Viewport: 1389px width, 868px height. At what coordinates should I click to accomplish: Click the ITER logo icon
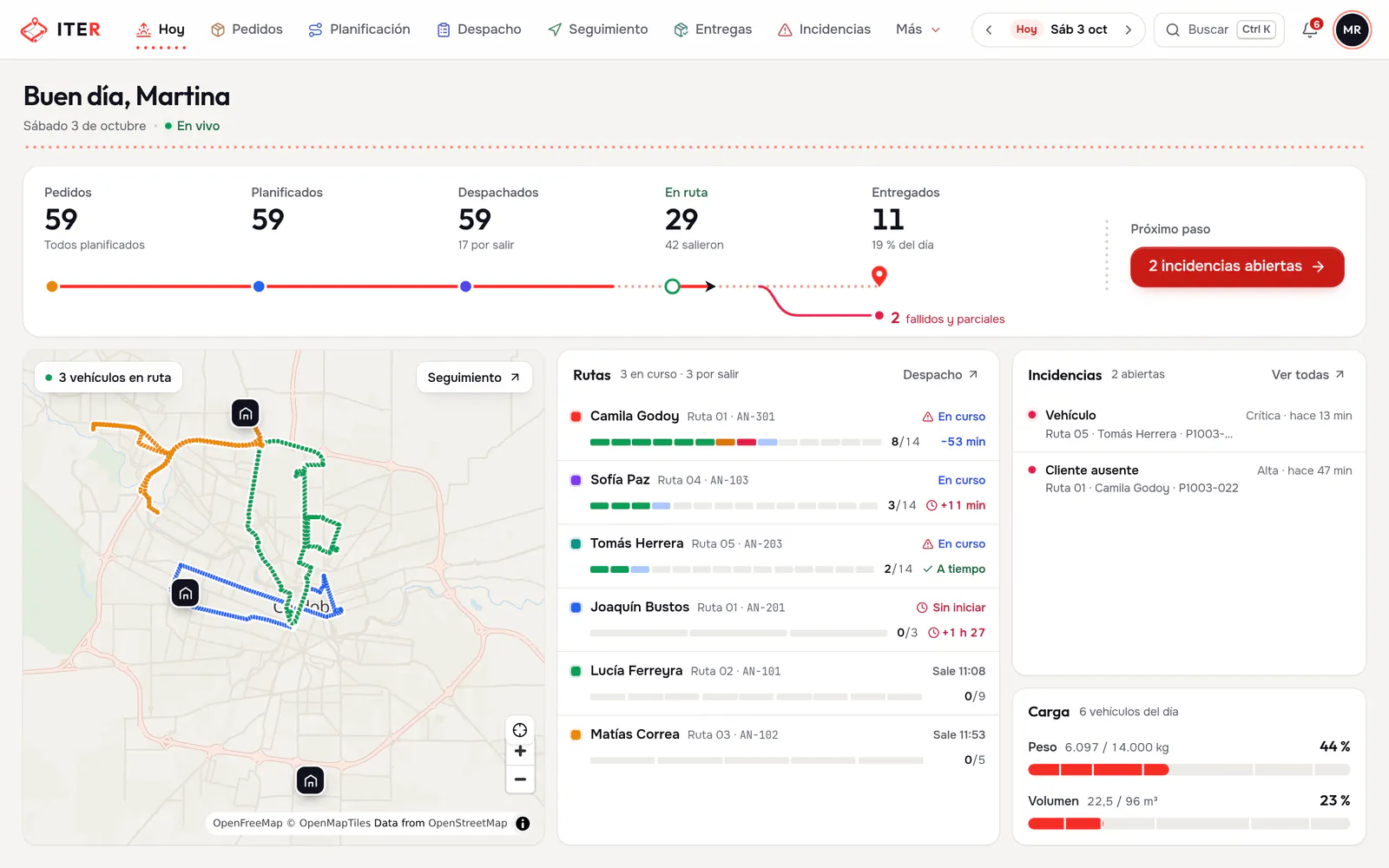34,30
